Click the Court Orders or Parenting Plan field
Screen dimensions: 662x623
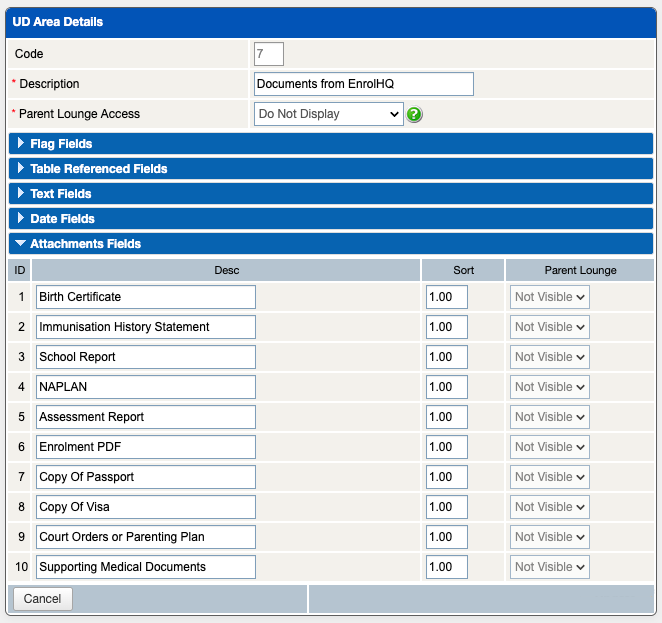[x=146, y=537]
